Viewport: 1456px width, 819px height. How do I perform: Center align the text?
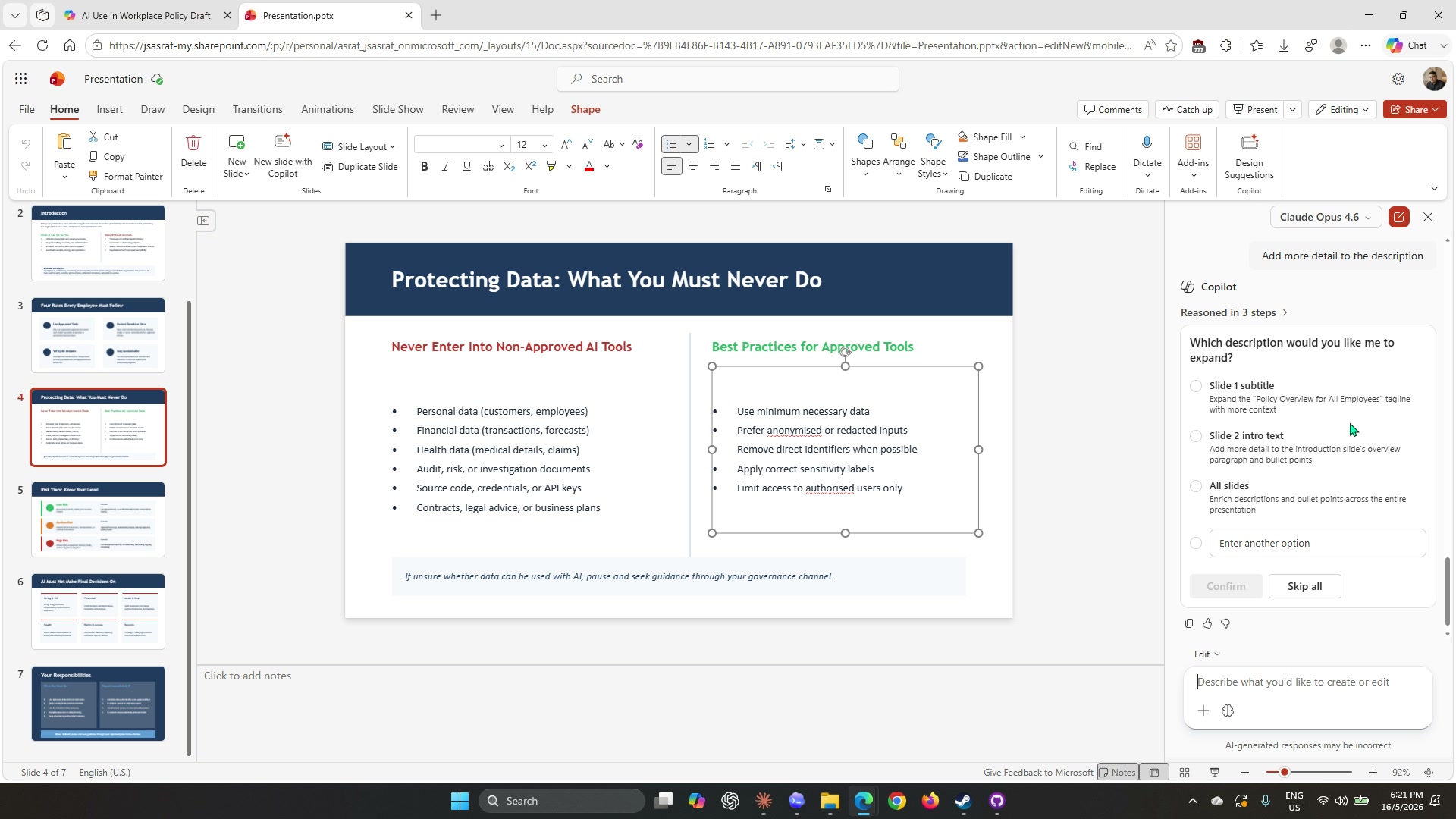click(693, 166)
